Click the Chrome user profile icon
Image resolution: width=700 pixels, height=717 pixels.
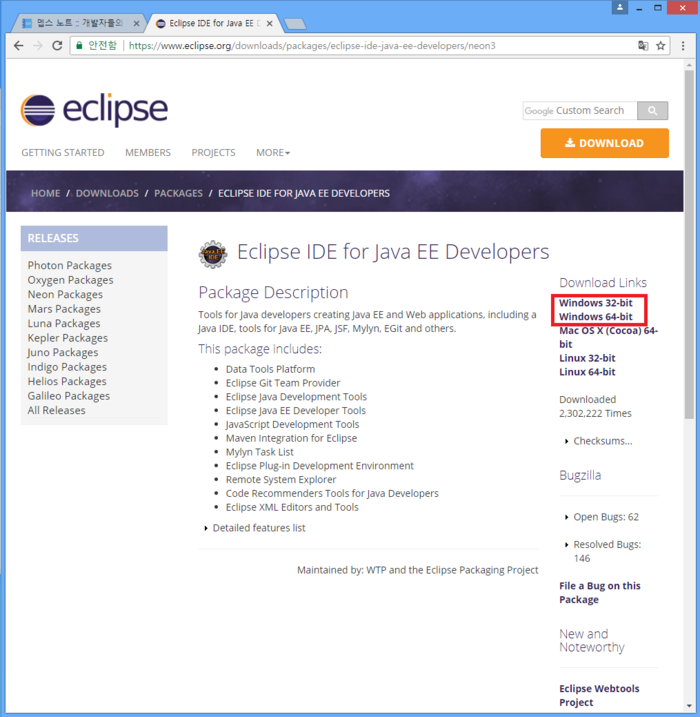pos(620,7)
